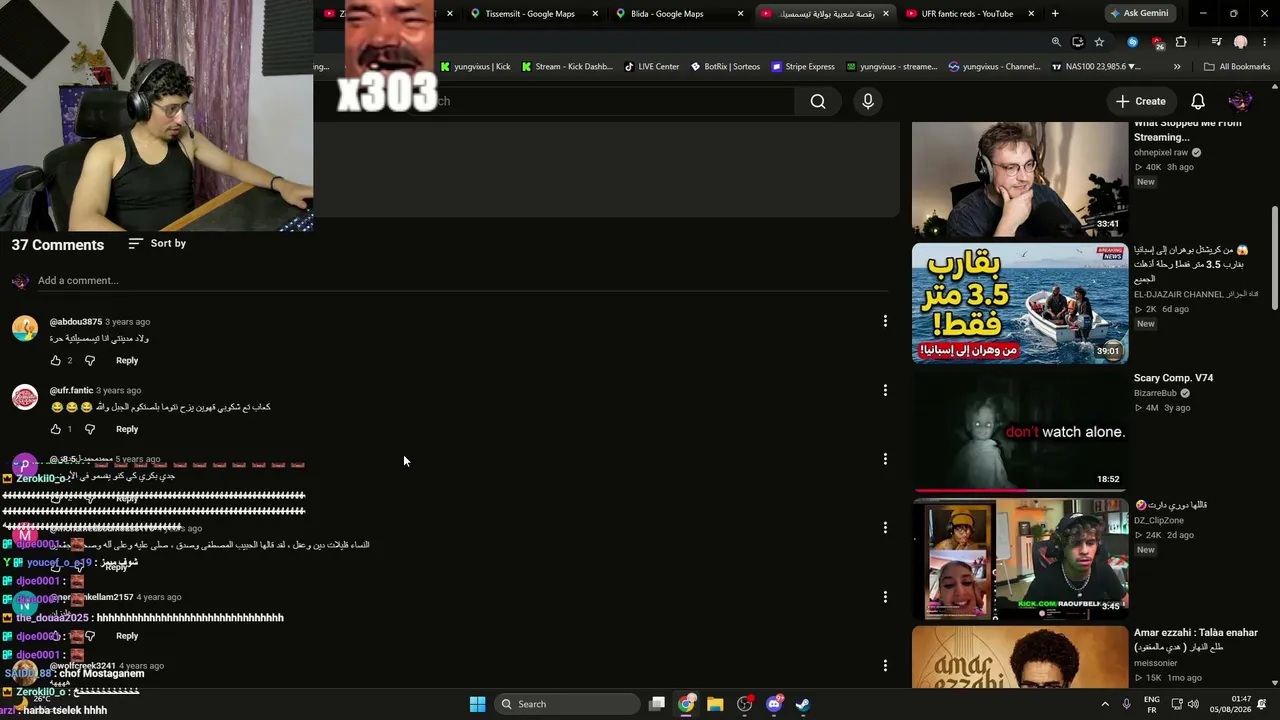Open the media controls toolbar icon
This screenshot has height=720, width=1280.
[x=1216, y=42]
